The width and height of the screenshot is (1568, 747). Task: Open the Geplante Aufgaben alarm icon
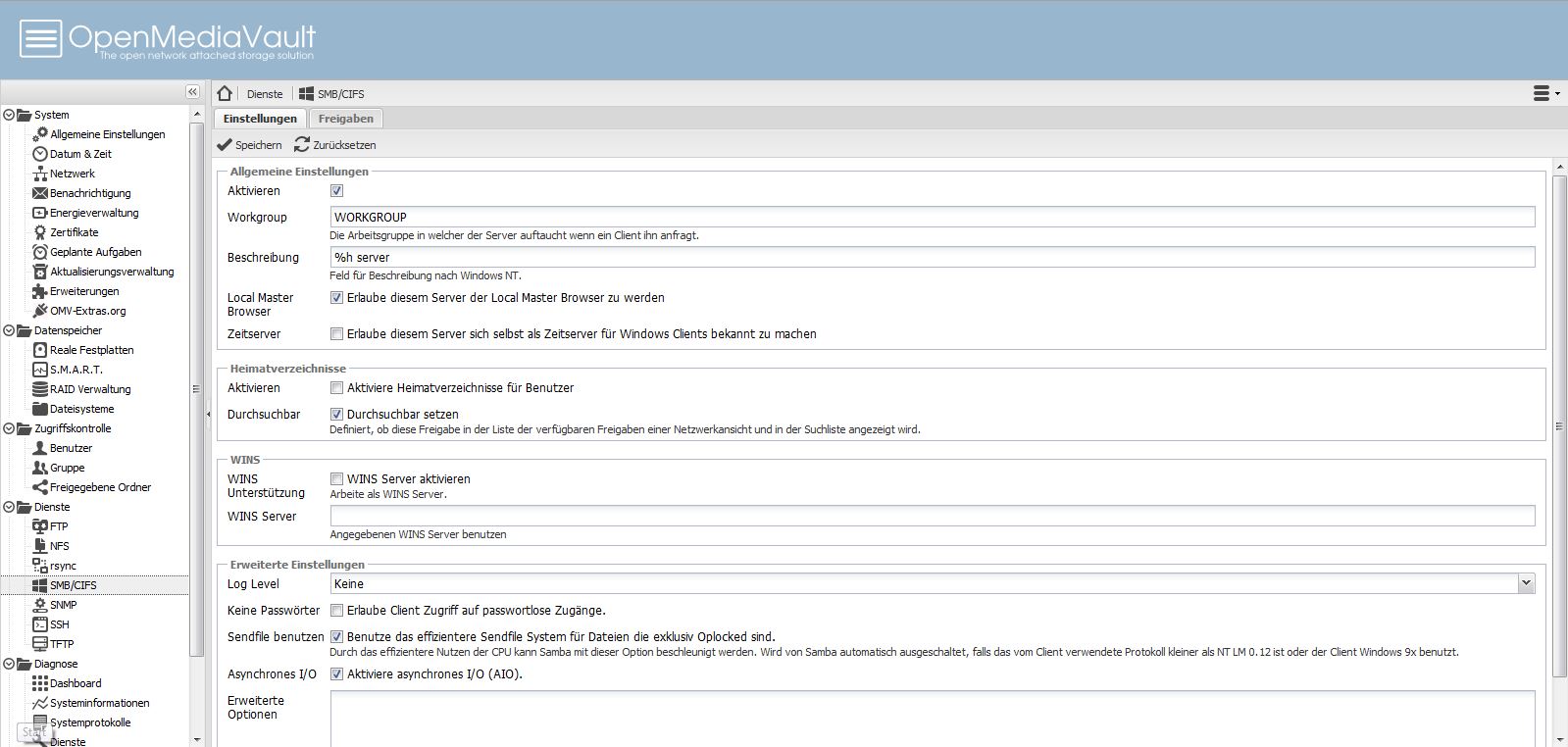click(x=40, y=252)
